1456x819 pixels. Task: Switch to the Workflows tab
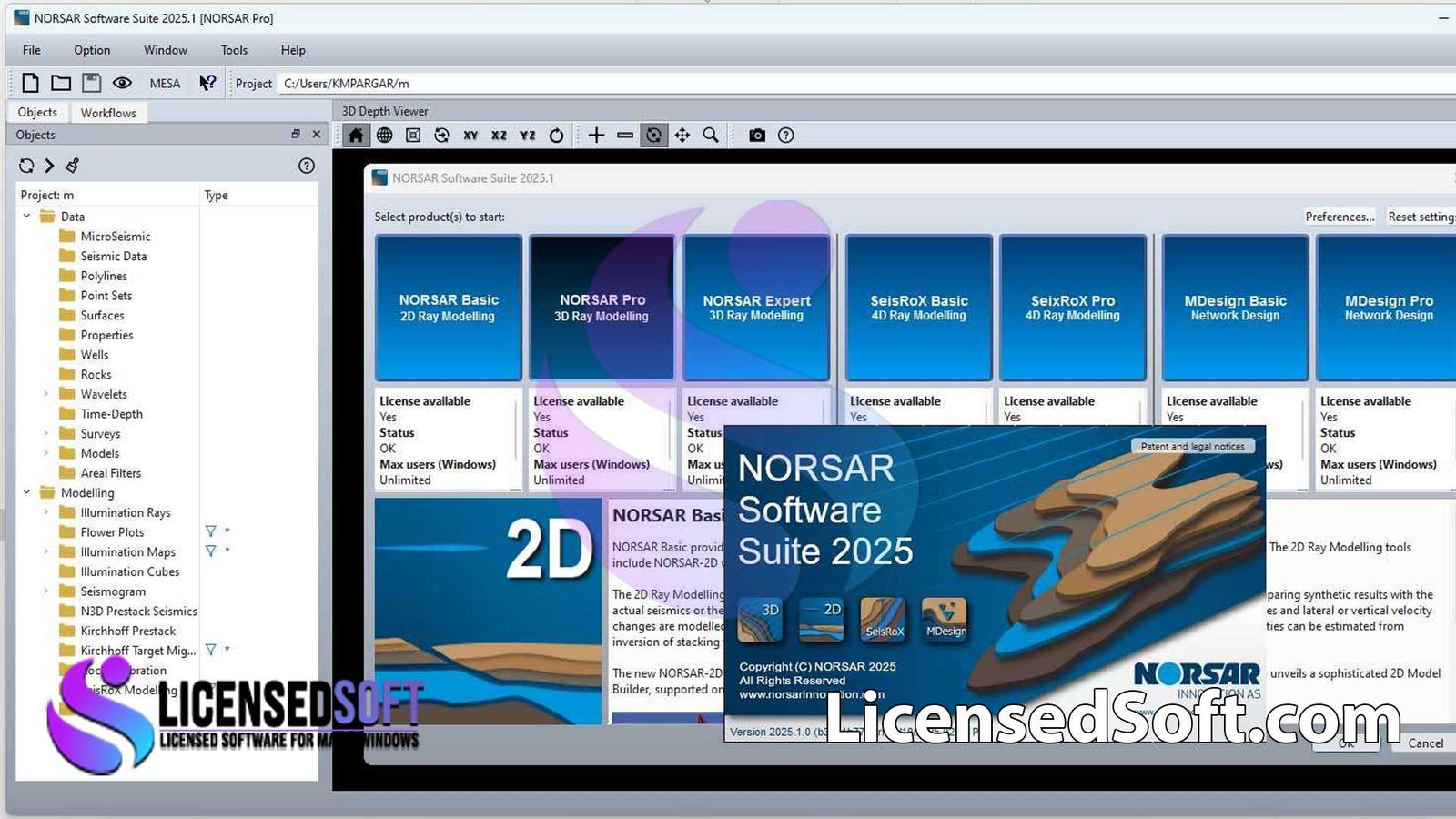[x=108, y=112]
